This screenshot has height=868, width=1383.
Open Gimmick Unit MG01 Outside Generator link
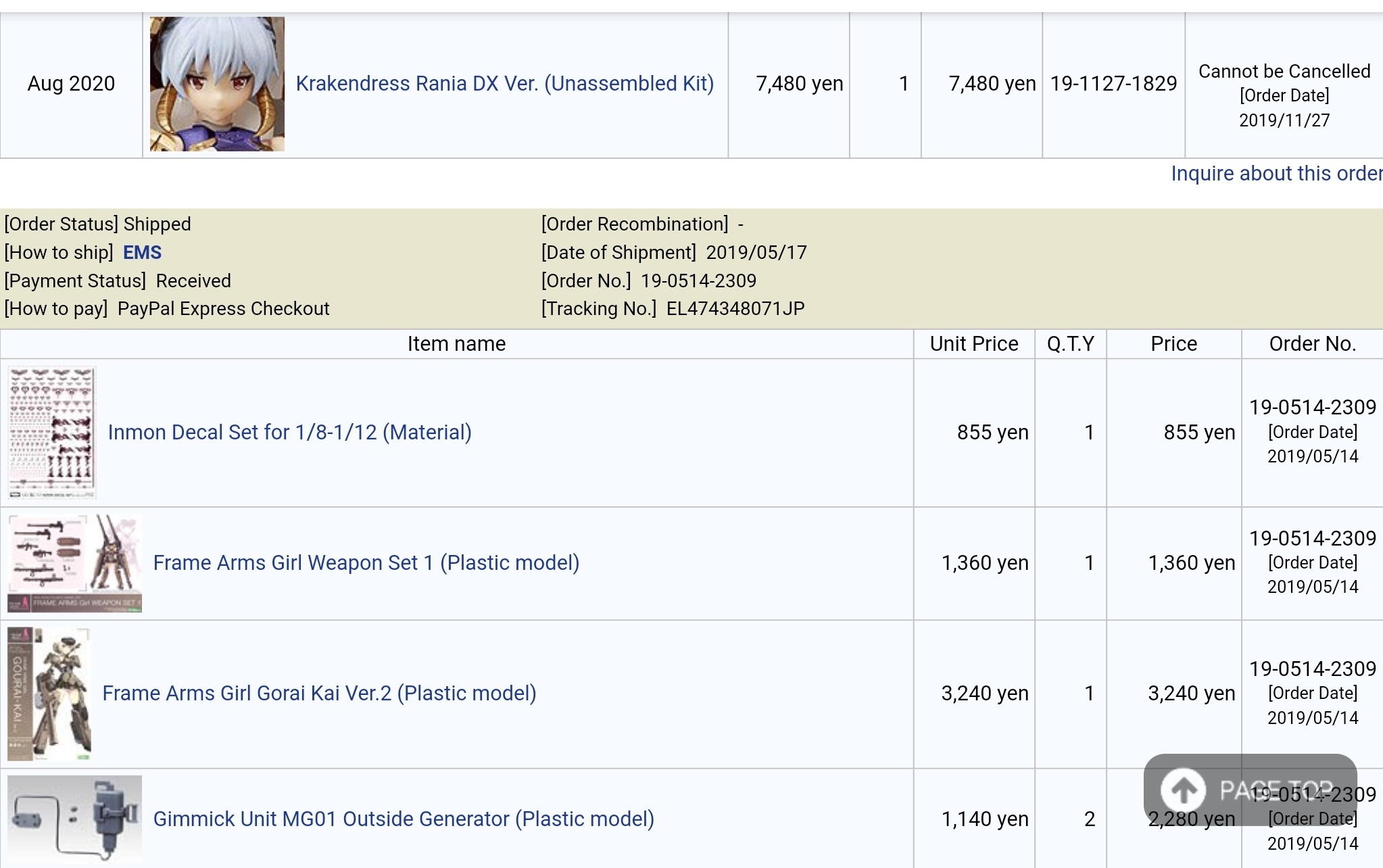(x=404, y=819)
